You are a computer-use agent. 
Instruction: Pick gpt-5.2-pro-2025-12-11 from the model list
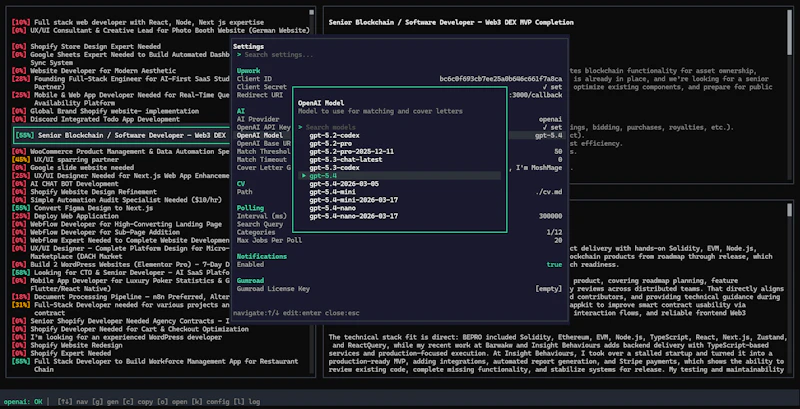point(351,152)
